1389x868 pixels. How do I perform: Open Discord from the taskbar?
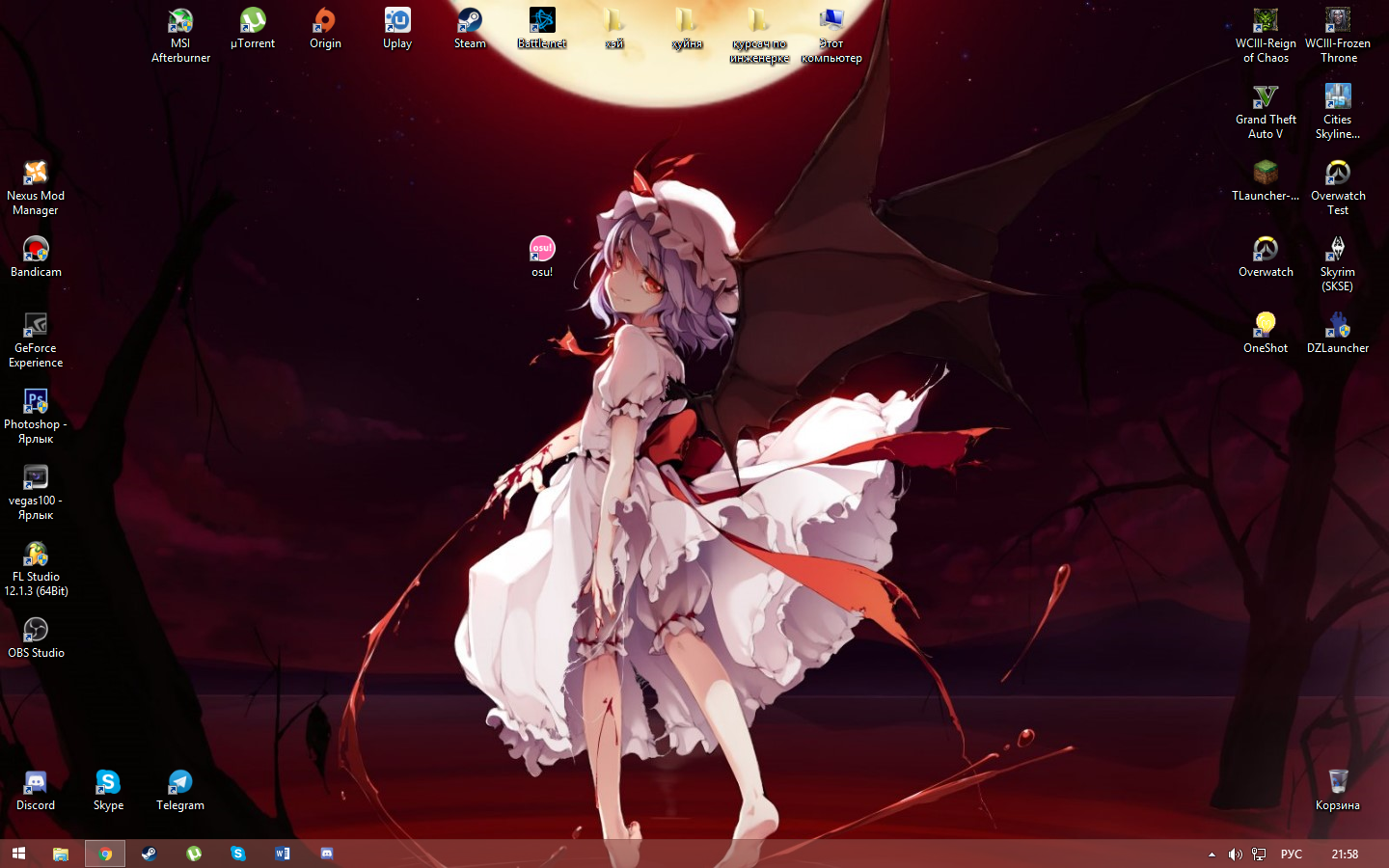(327, 854)
